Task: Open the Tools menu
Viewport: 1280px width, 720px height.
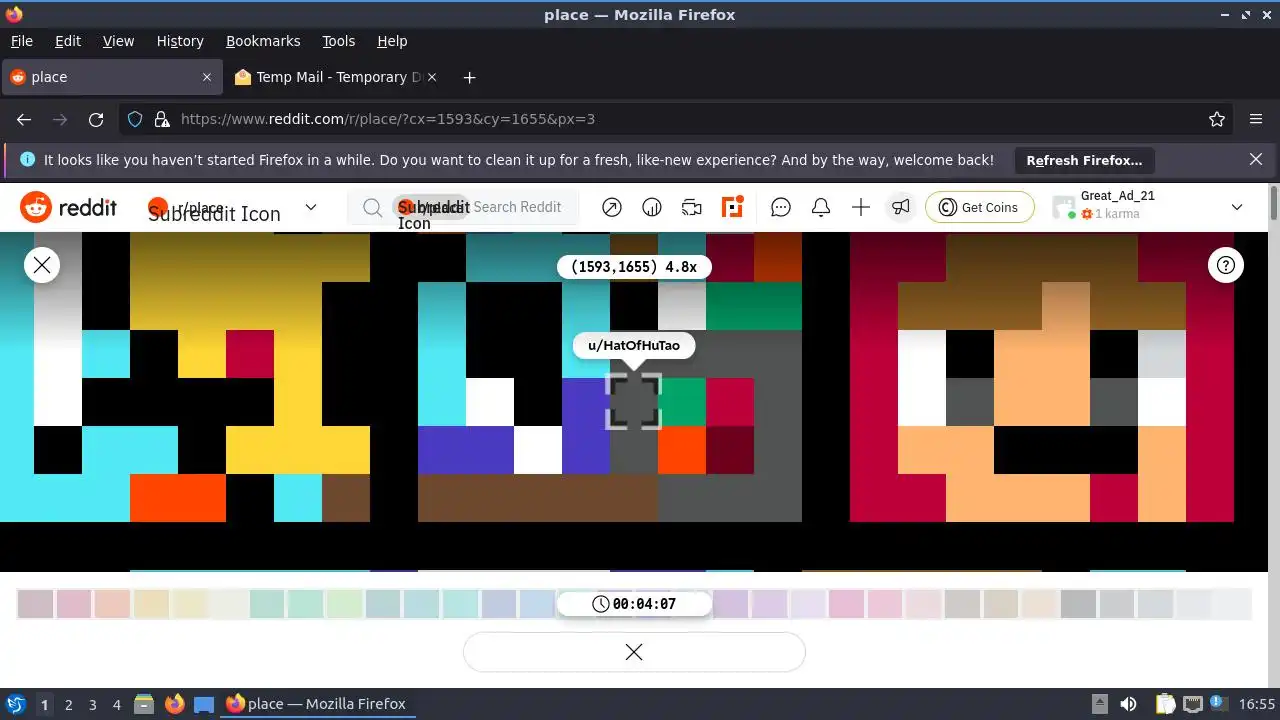Action: [x=338, y=41]
